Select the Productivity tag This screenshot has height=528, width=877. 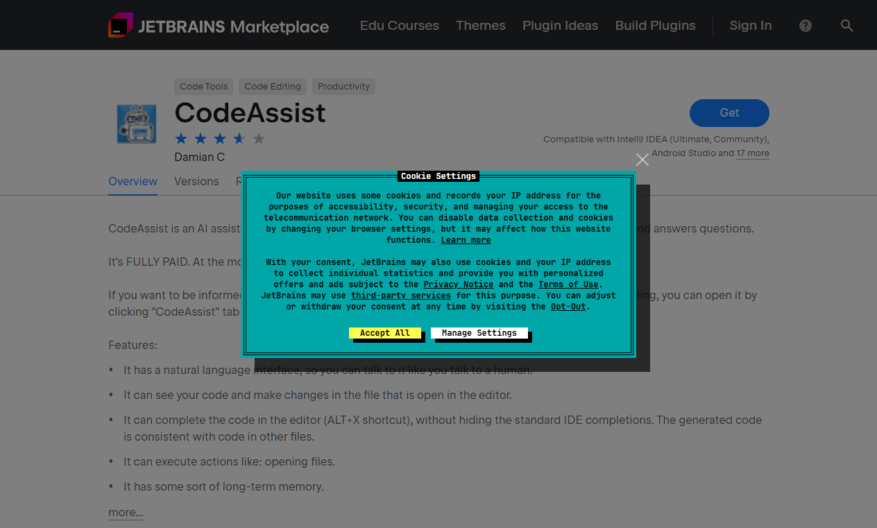coord(343,86)
